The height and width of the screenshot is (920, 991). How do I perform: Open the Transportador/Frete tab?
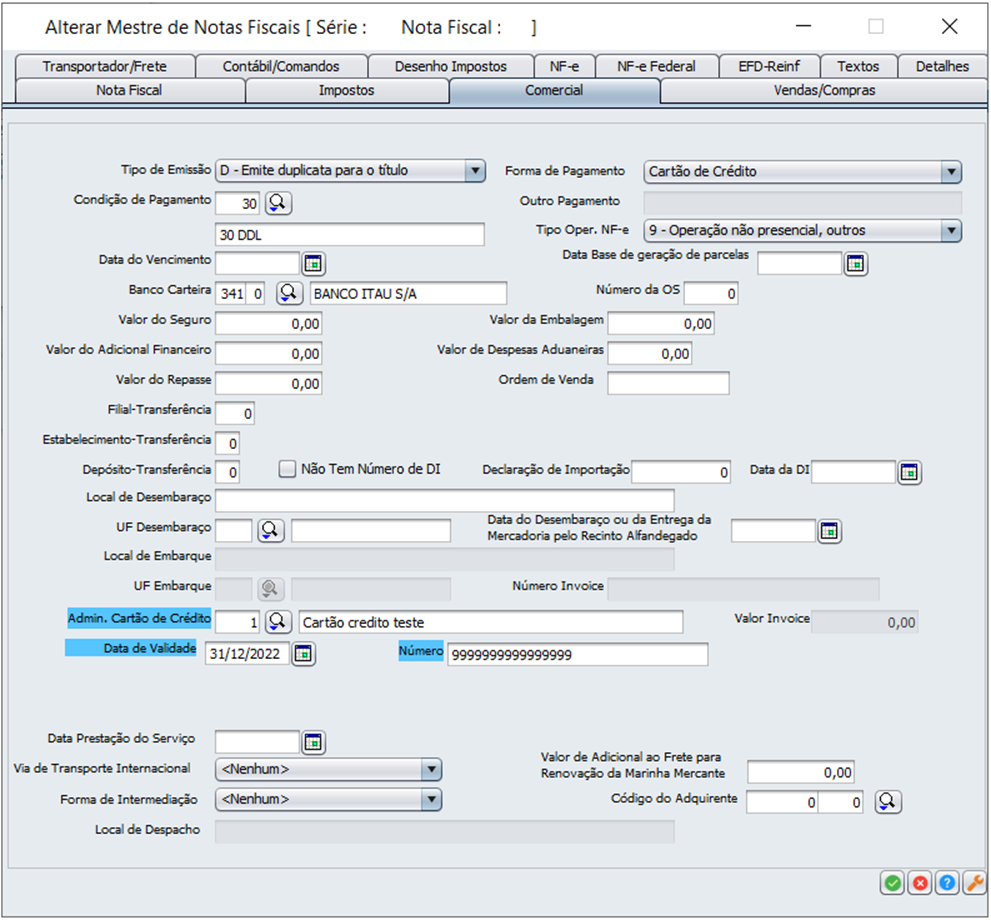click(105, 67)
